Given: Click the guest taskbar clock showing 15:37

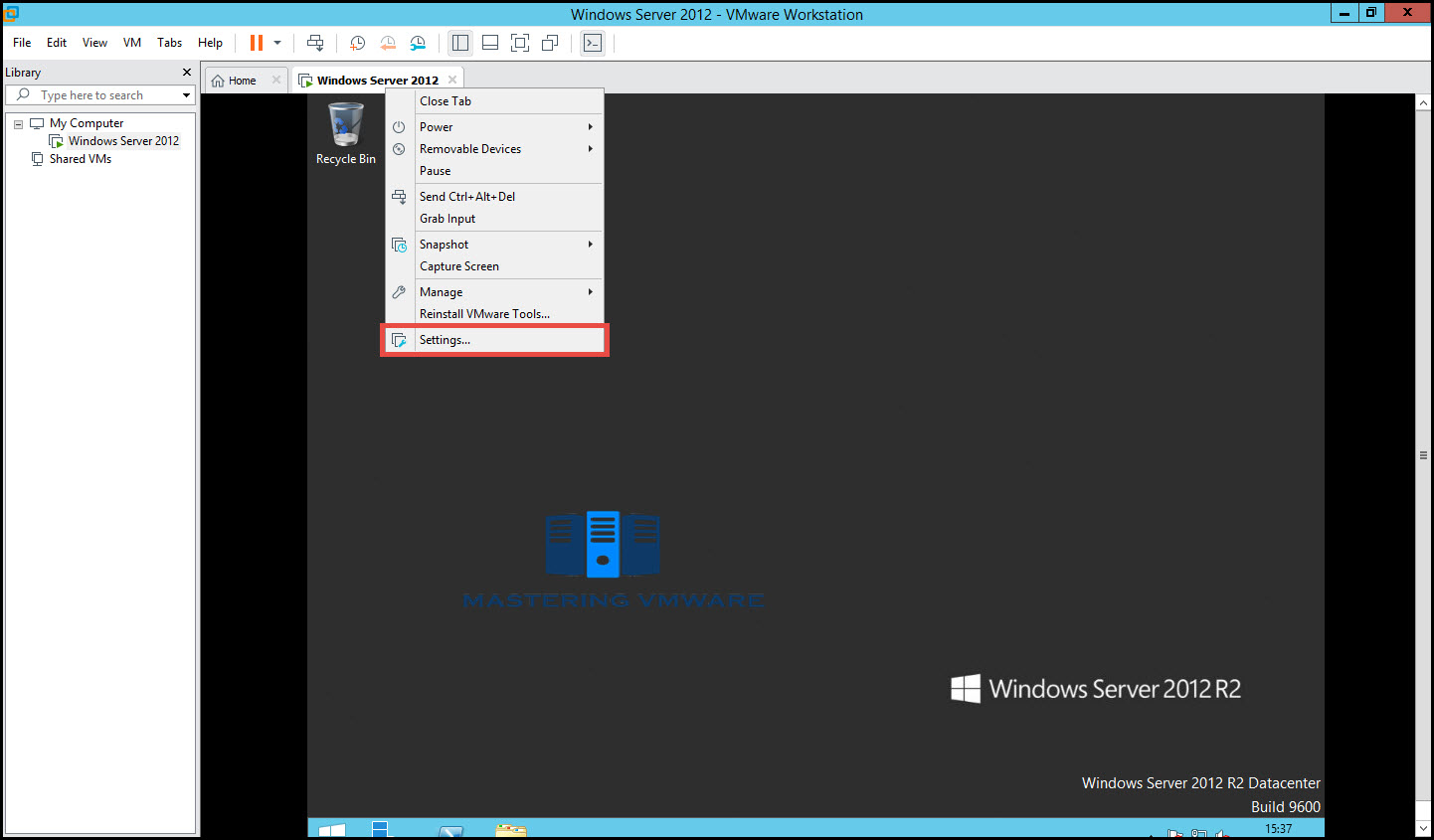Looking at the screenshot, I should 1279,829.
